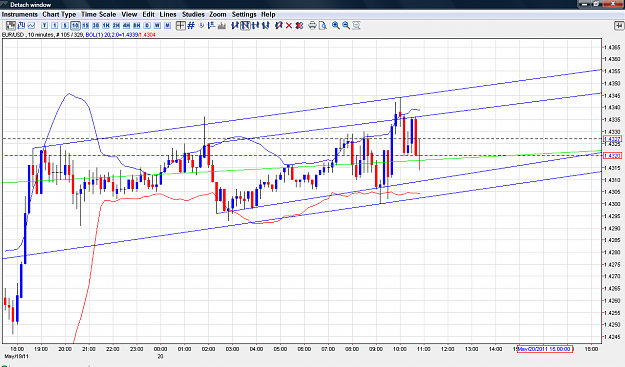Click the delete all lines icon
This screenshot has height=367, width=625.
[x=299, y=26]
